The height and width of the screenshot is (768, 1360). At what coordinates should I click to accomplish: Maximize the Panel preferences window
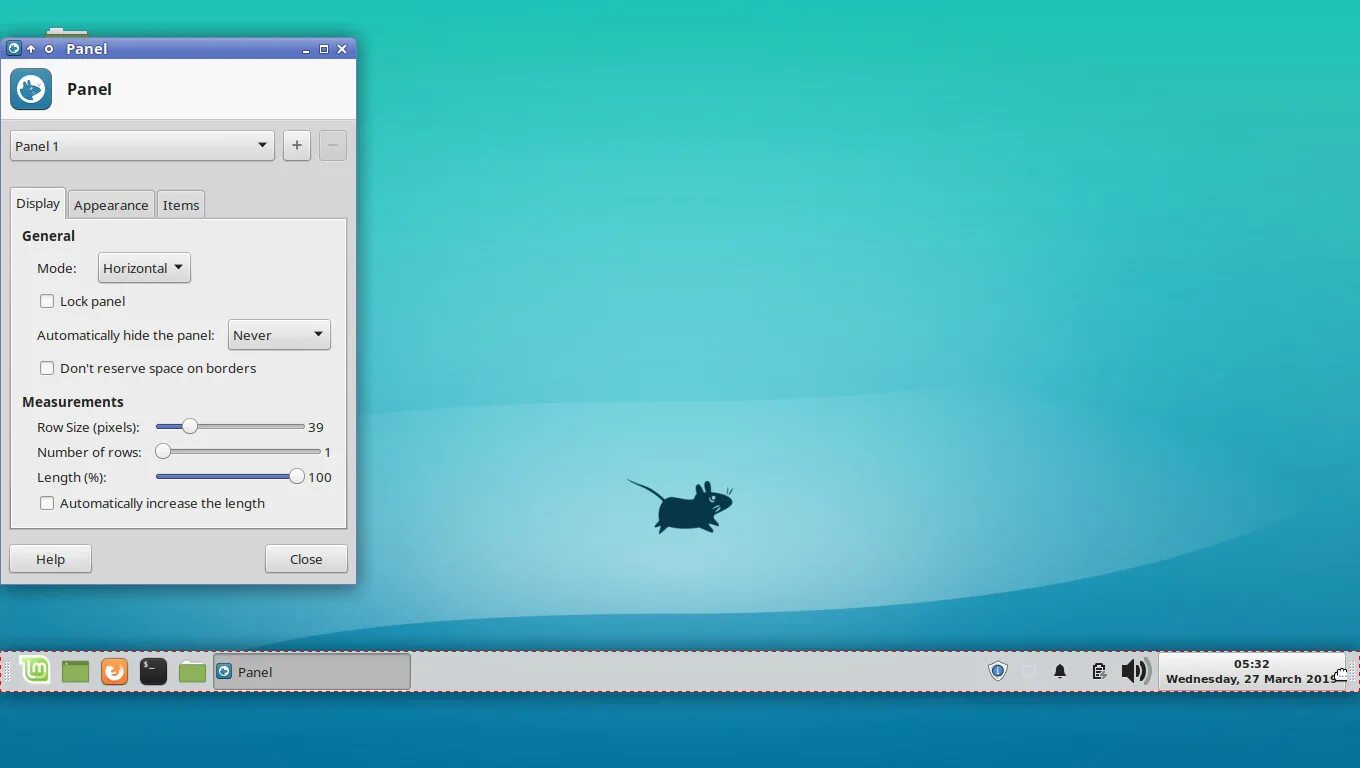pos(323,48)
